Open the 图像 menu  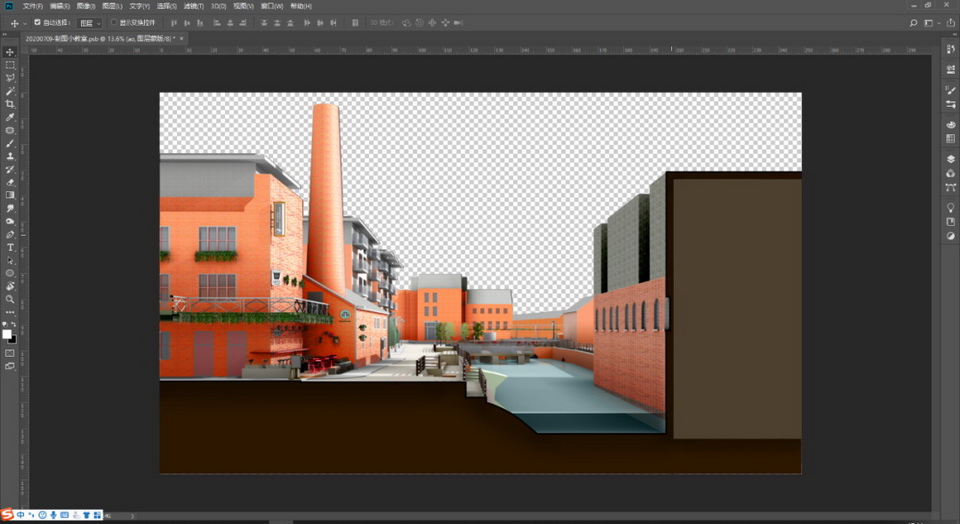click(84, 6)
